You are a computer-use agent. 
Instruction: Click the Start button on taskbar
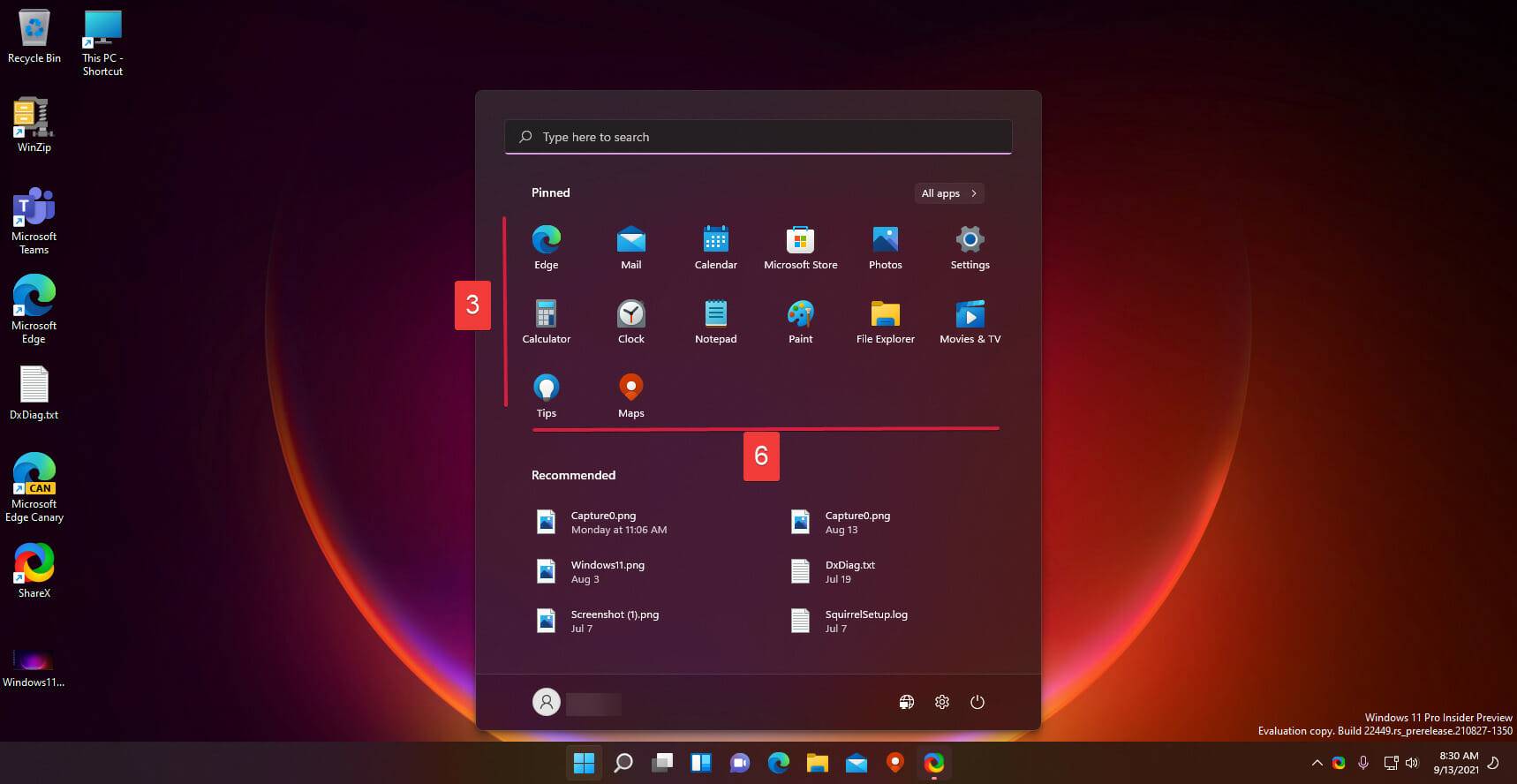point(584,763)
